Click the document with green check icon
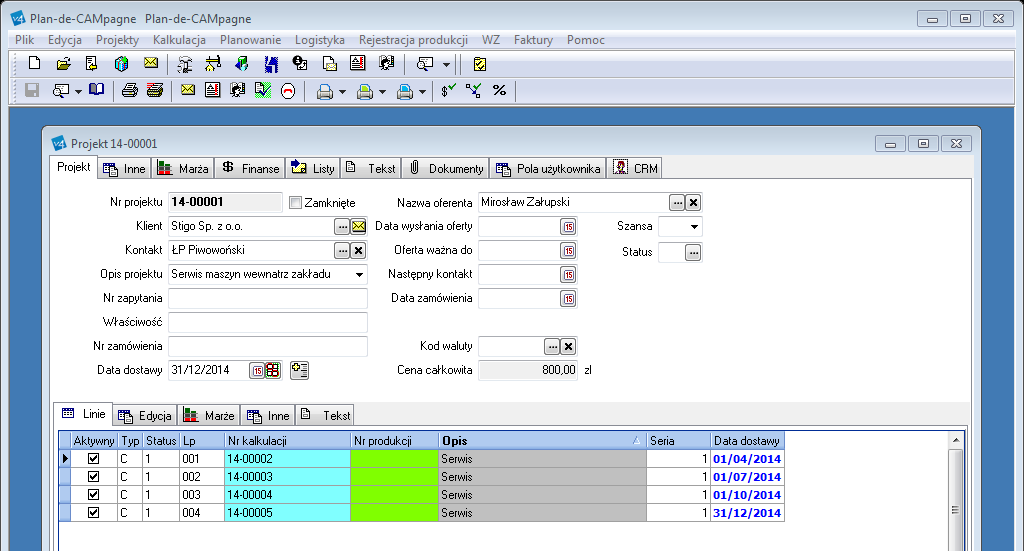 [x=263, y=90]
